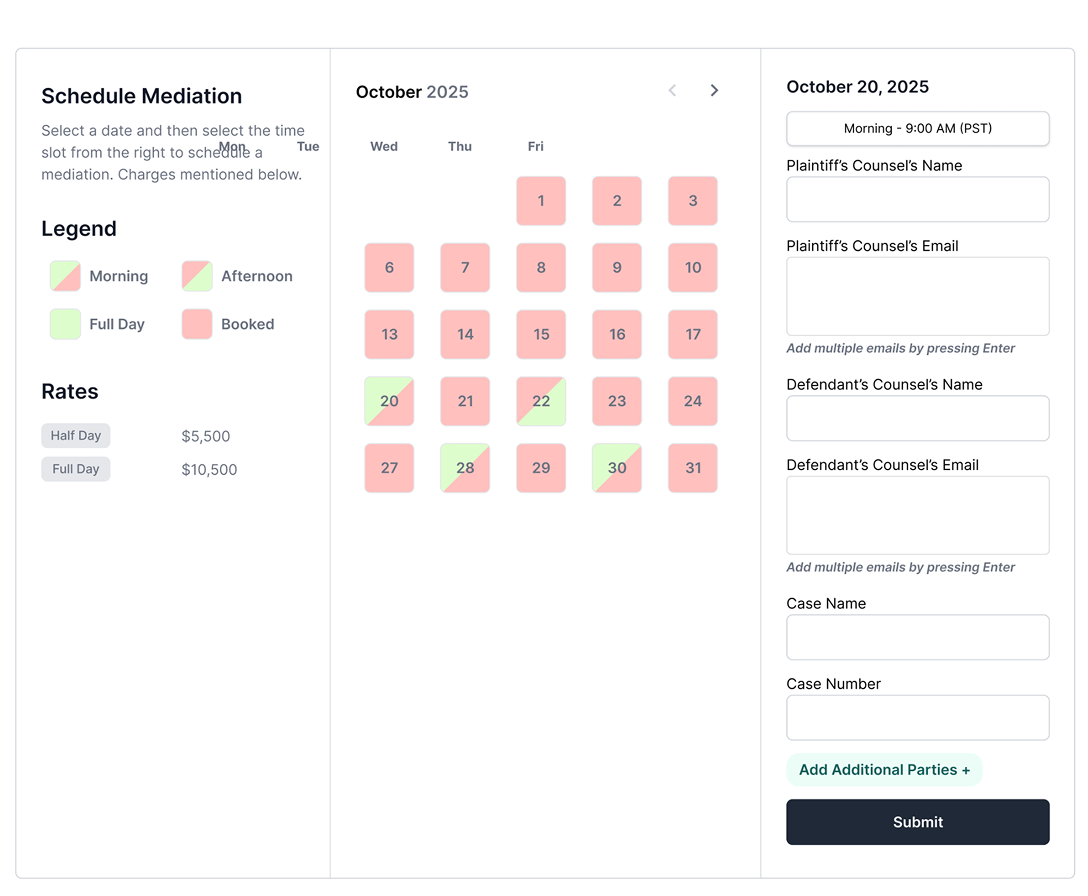Go to previous month using left chevron
Screen dimensions: 1088x896
click(672, 91)
